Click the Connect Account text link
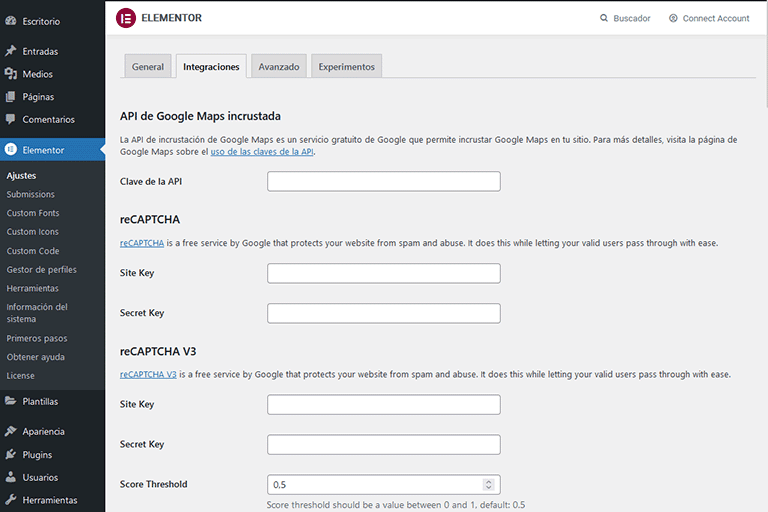This screenshot has height=512, width=768. [716, 18]
